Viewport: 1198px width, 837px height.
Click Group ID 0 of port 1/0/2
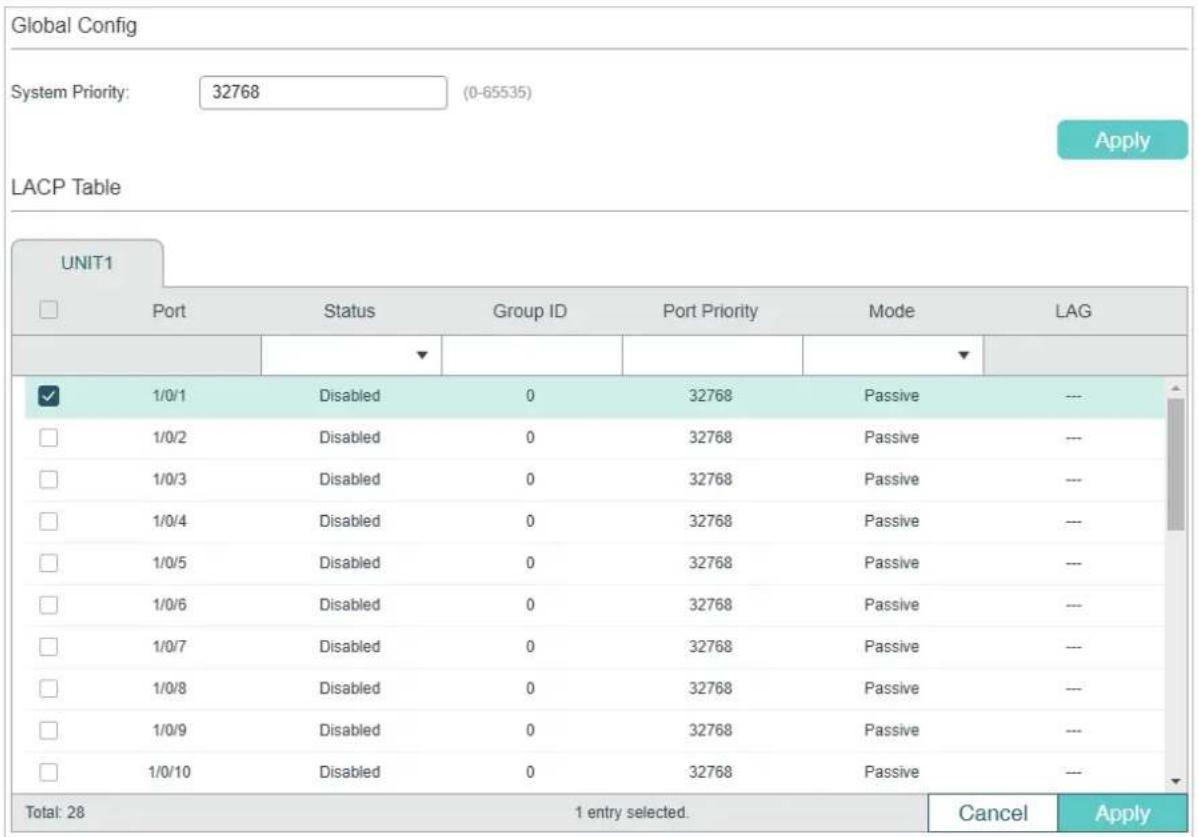tap(529, 438)
